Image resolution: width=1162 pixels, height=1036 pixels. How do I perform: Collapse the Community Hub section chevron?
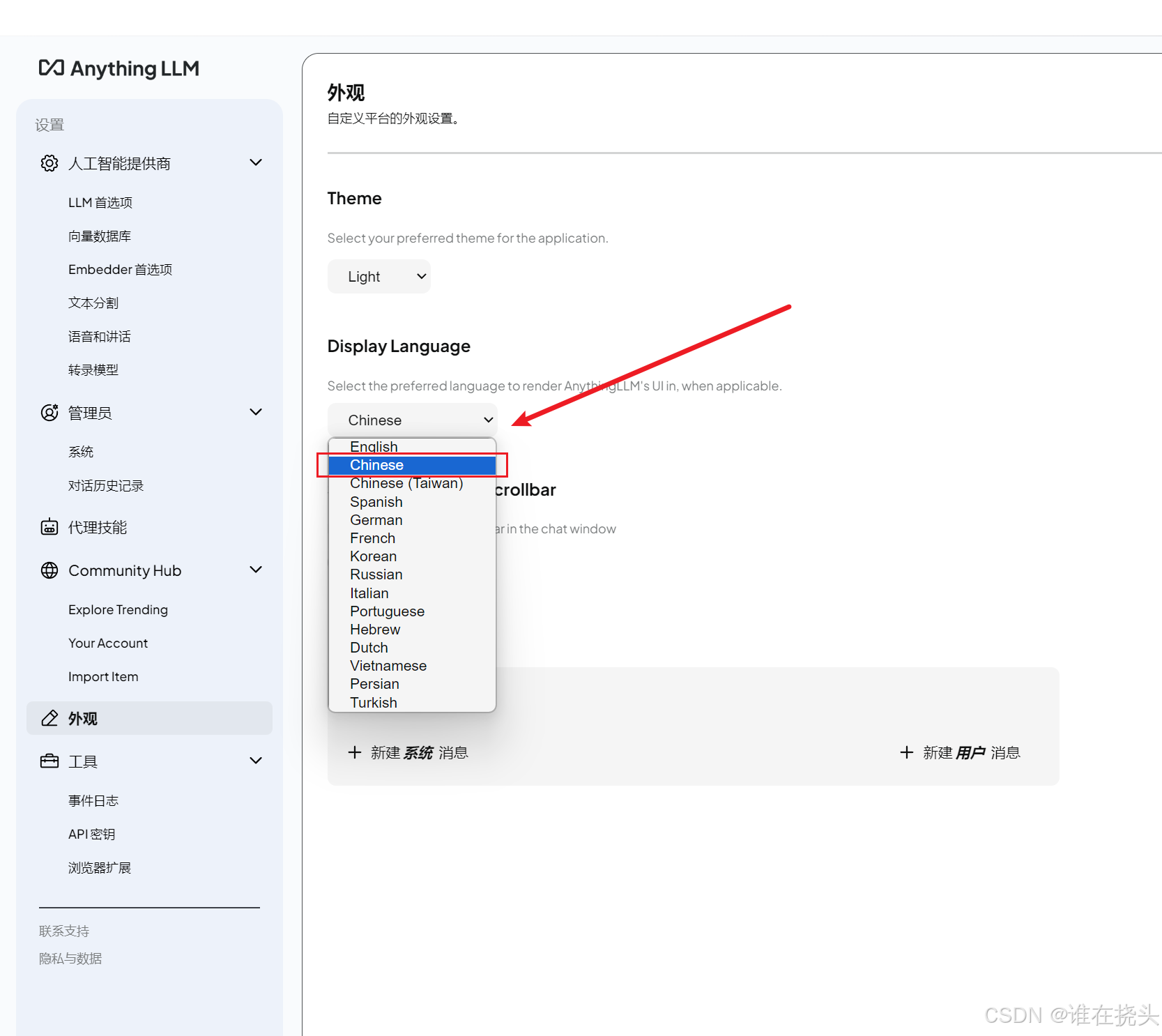(256, 570)
